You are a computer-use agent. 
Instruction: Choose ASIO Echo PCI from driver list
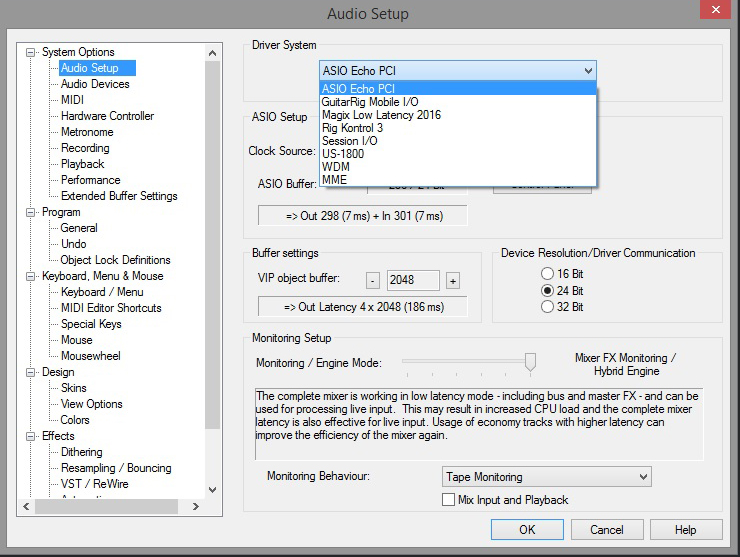458,89
